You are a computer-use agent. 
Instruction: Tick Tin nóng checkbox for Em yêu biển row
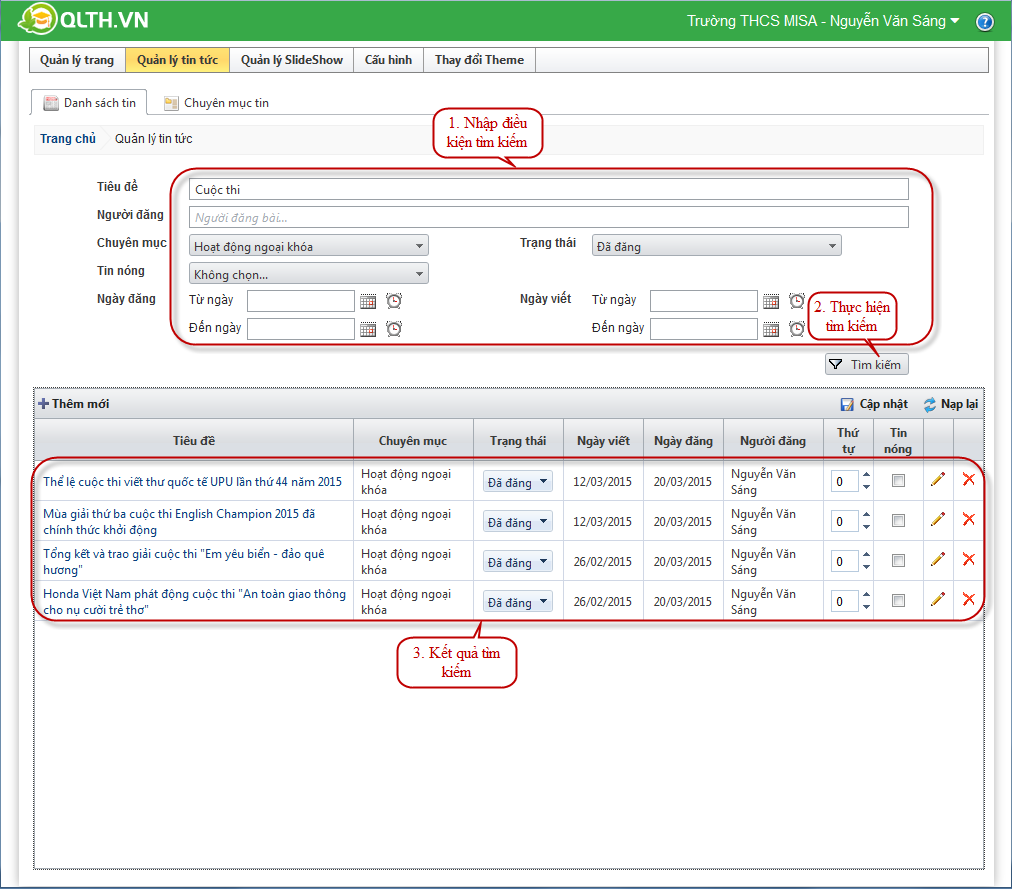[898, 561]
